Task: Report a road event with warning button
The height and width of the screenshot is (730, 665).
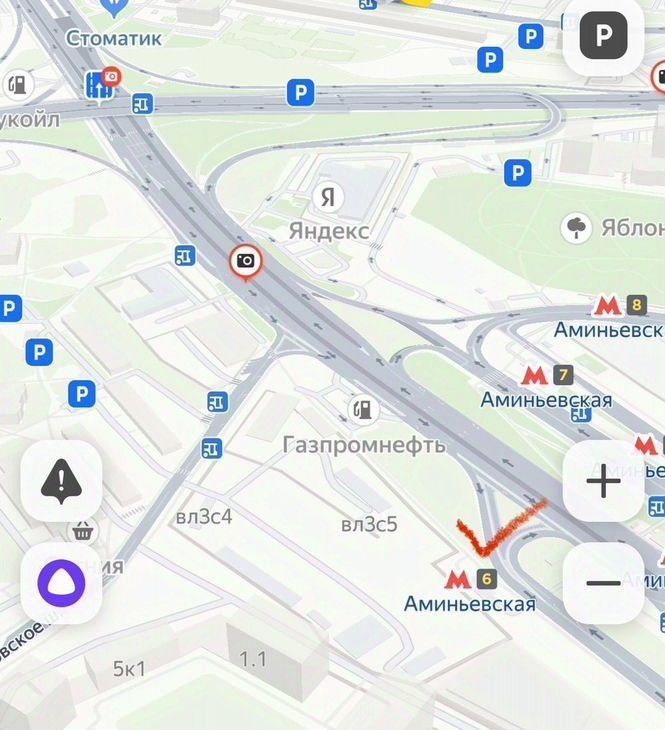Action: (x=61, y=481)
